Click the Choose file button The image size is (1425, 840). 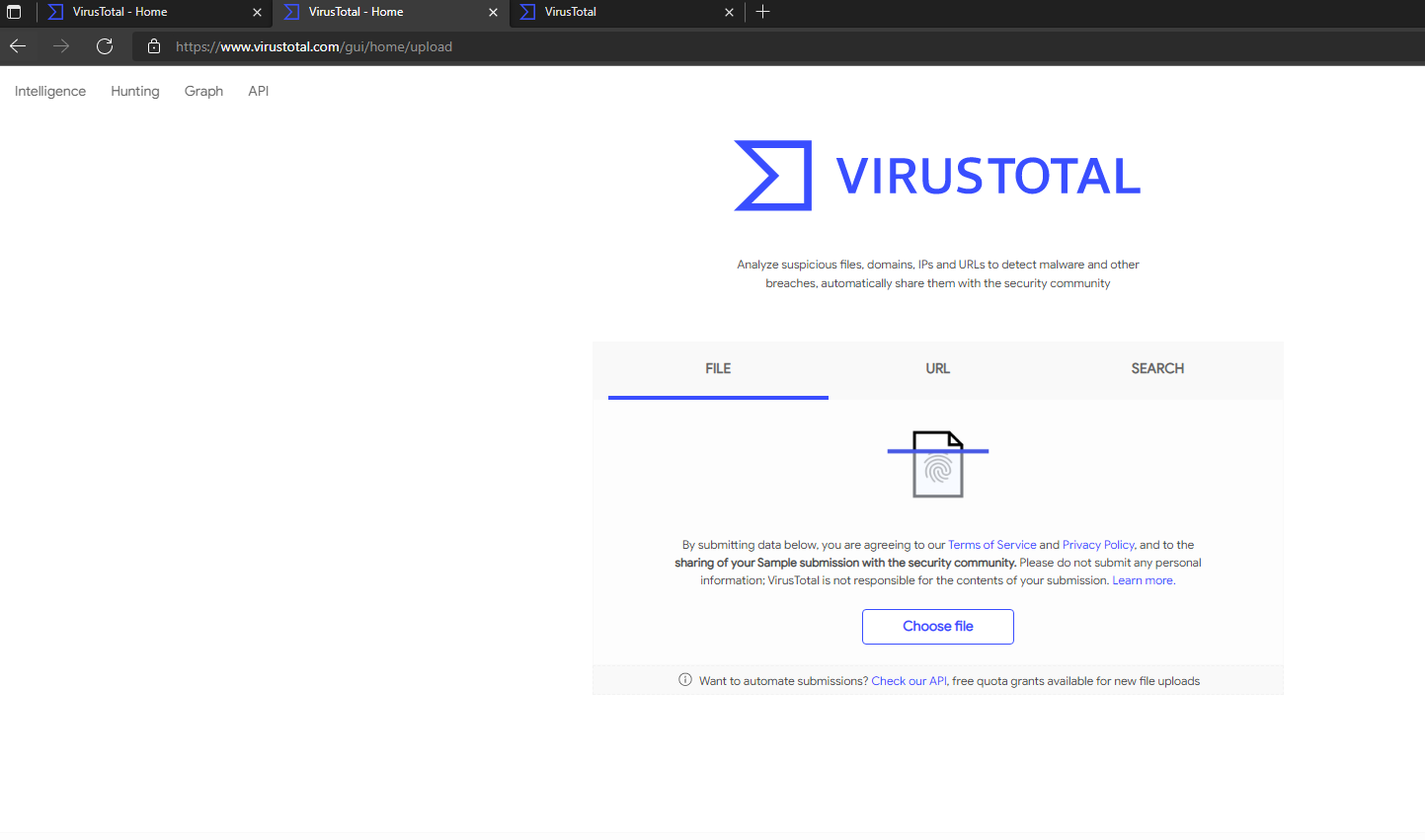(938, 627)
